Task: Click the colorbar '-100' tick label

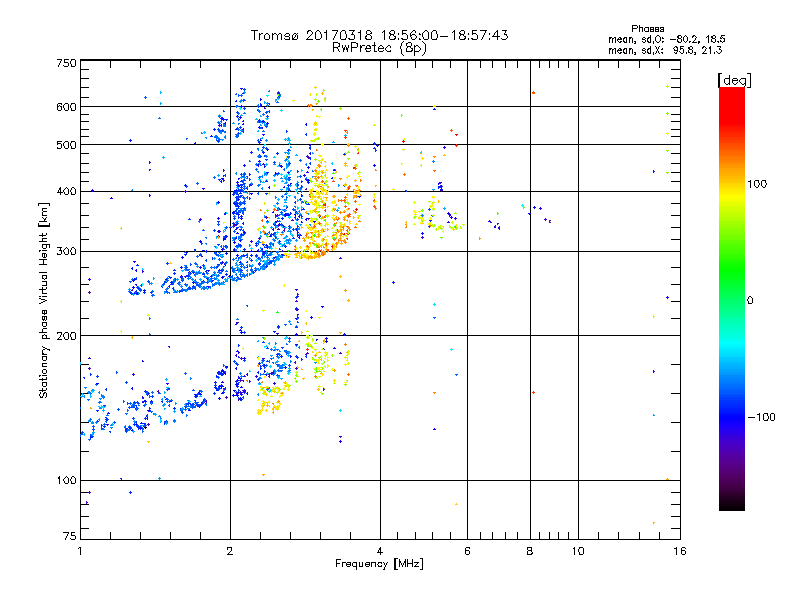Action: tap(762, 417)
